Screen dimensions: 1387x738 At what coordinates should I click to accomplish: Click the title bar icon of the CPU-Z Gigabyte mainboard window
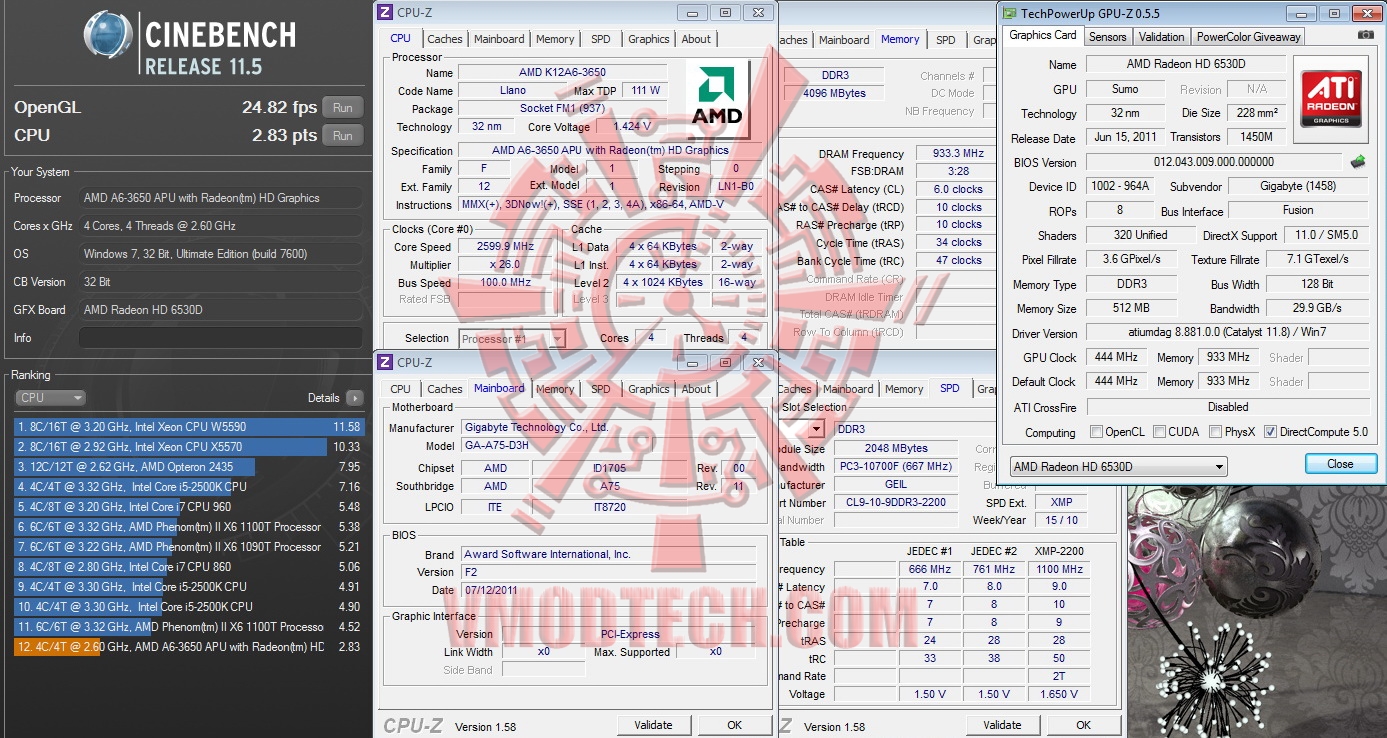(x=386, y=362)
